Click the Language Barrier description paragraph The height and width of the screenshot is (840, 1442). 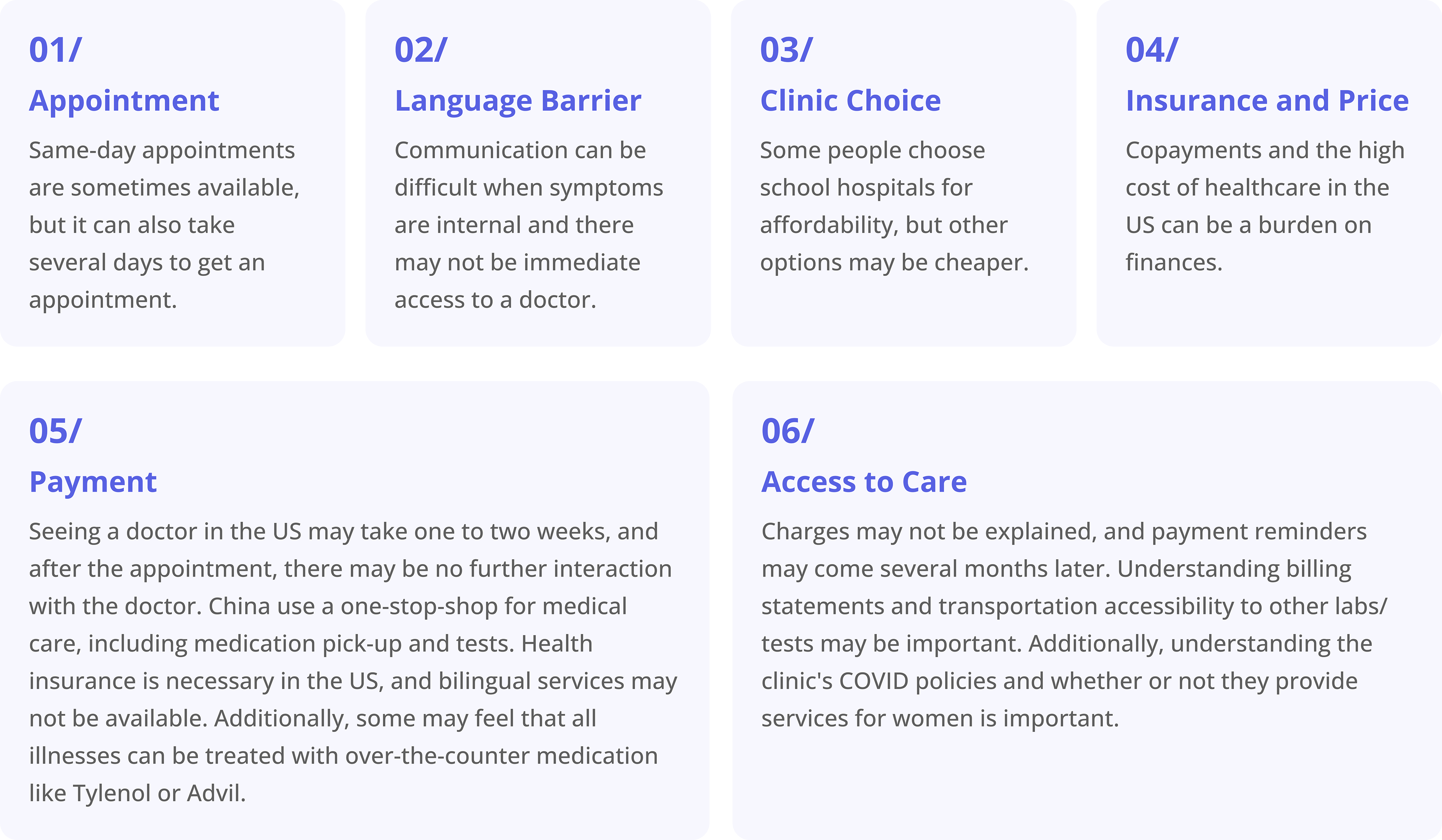pos(529,225)
